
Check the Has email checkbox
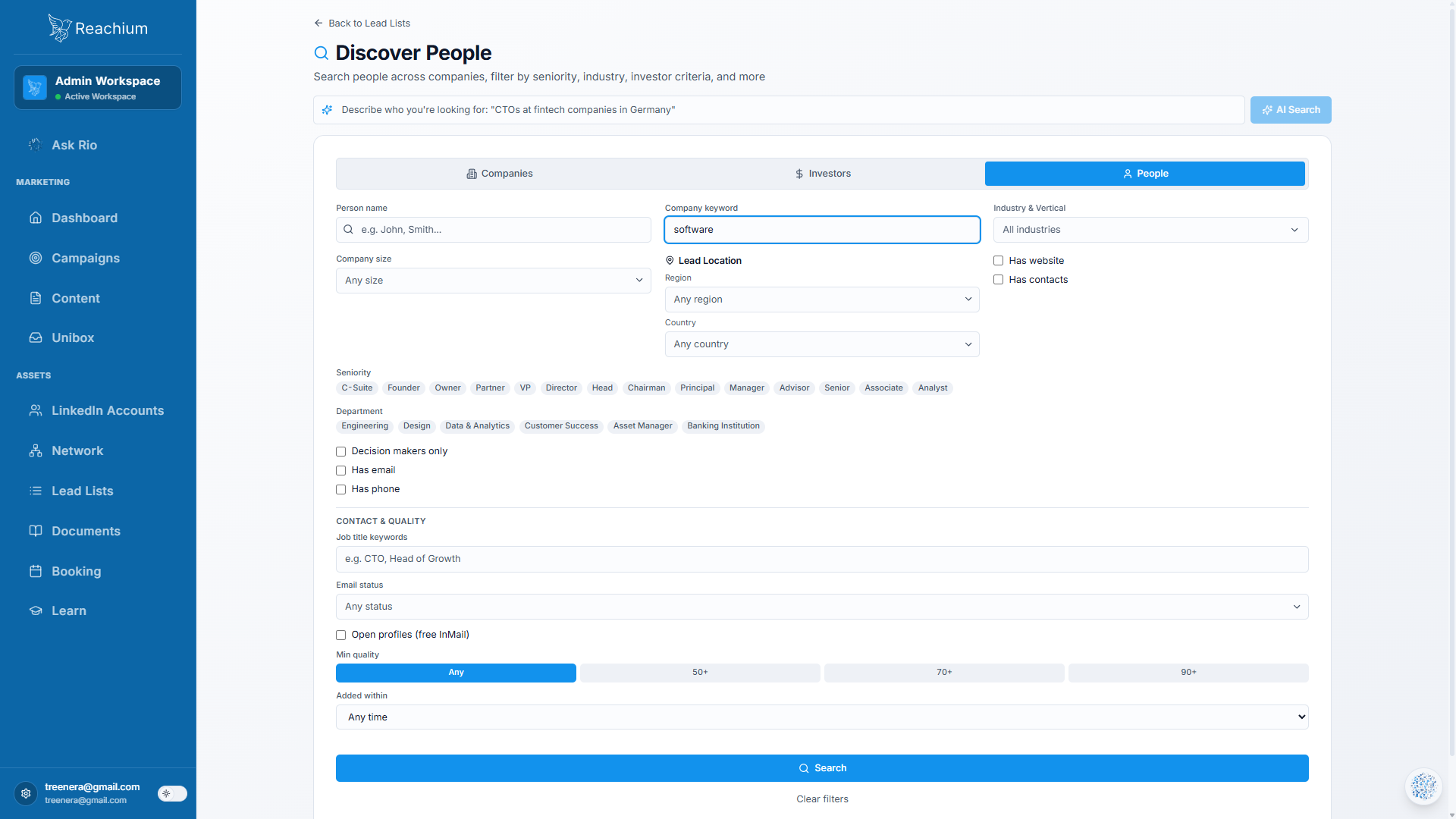341,470
